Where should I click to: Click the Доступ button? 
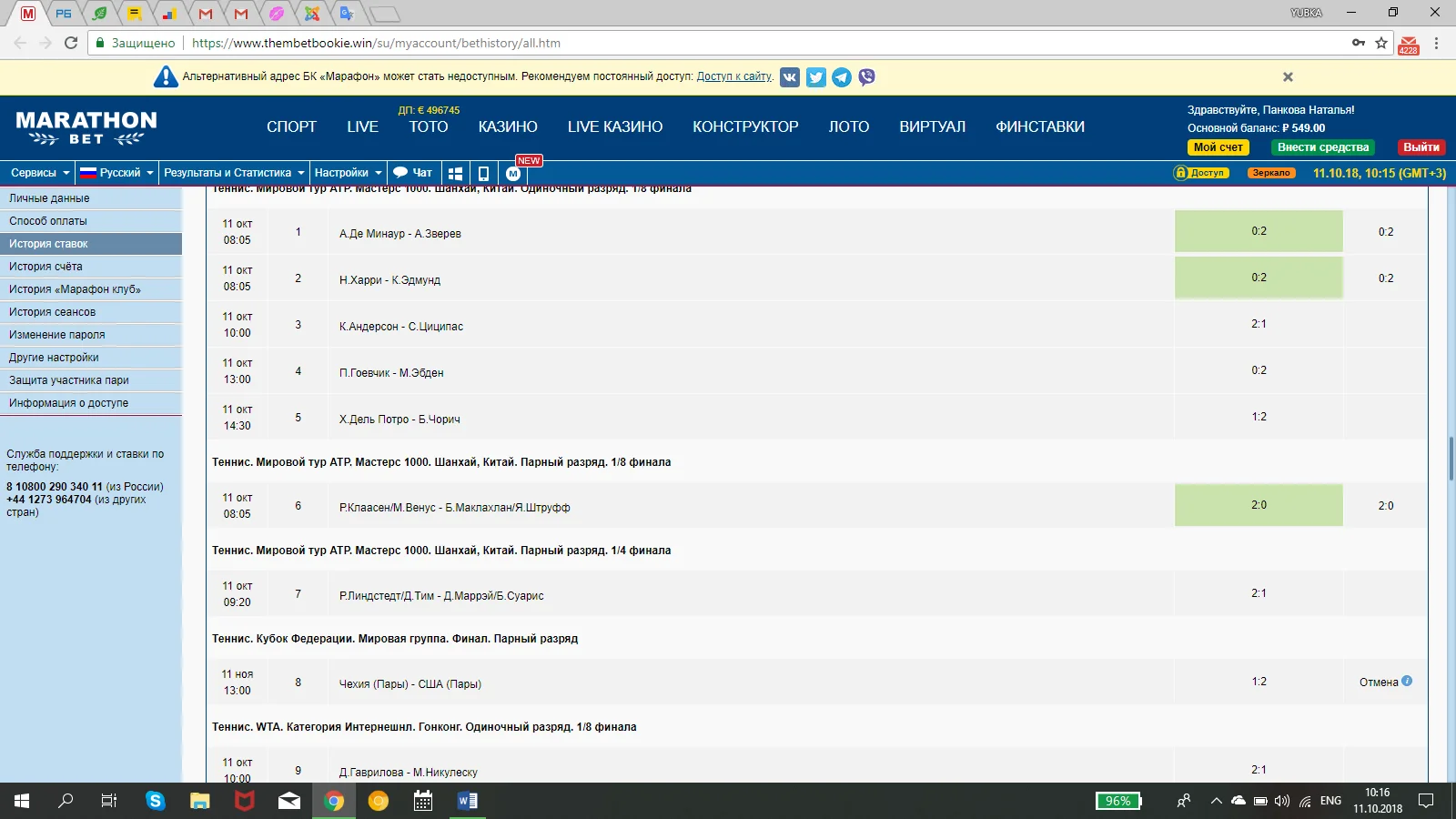pyautogui.click(x=1201, y=173)
